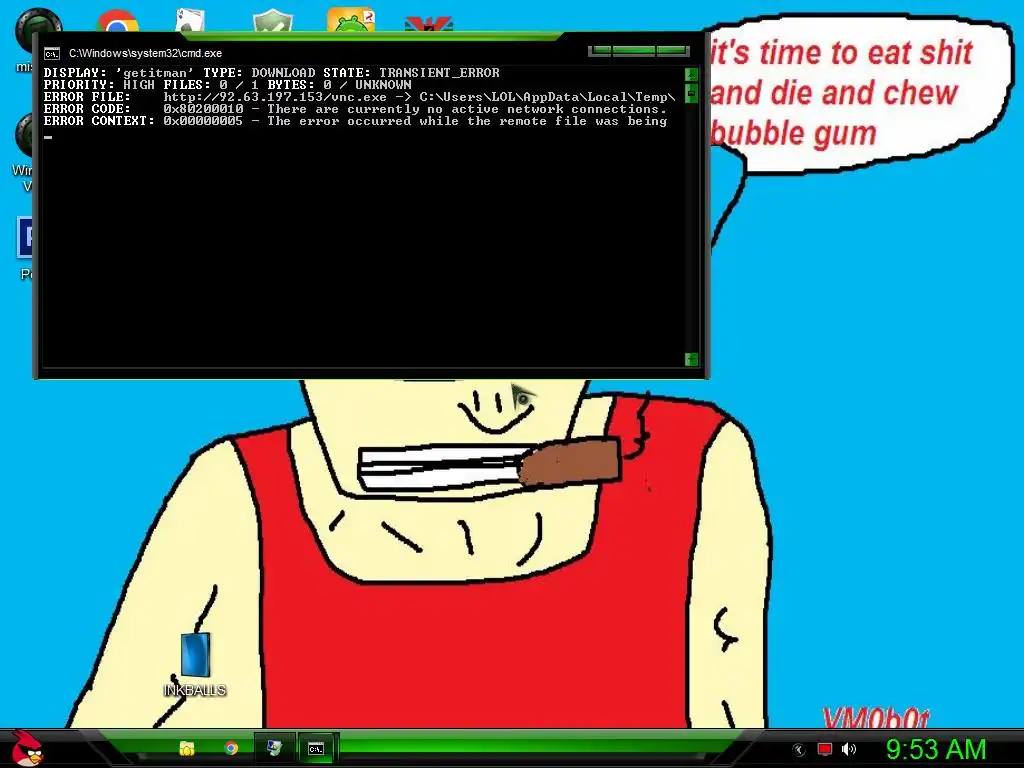Open the Angry Birds start button
Viewport: 1024px width, 768px height.
coord(27,748)
